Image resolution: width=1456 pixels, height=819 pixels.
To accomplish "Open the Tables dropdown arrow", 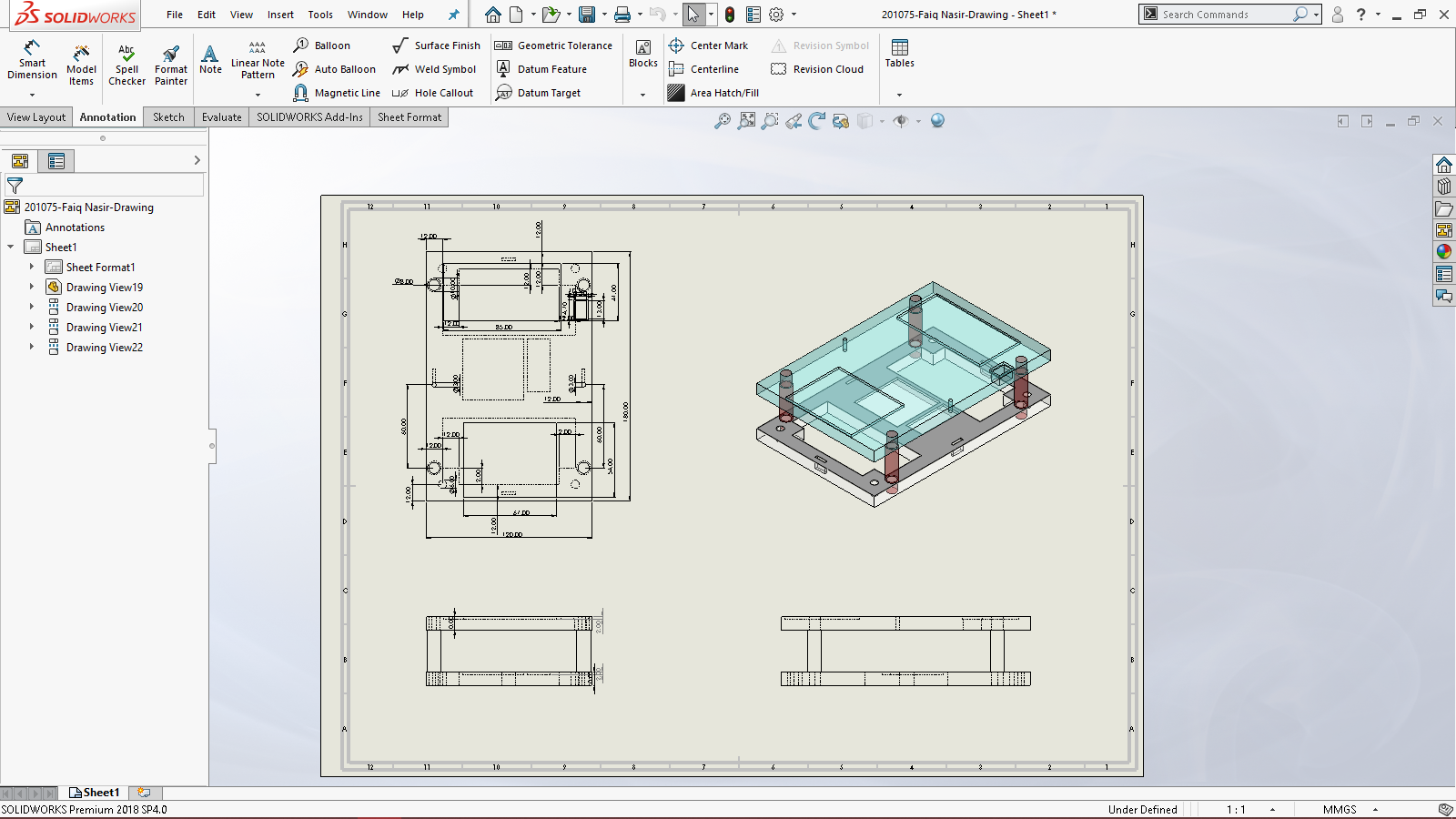I will pyautogui.click(x=899, y=95).
